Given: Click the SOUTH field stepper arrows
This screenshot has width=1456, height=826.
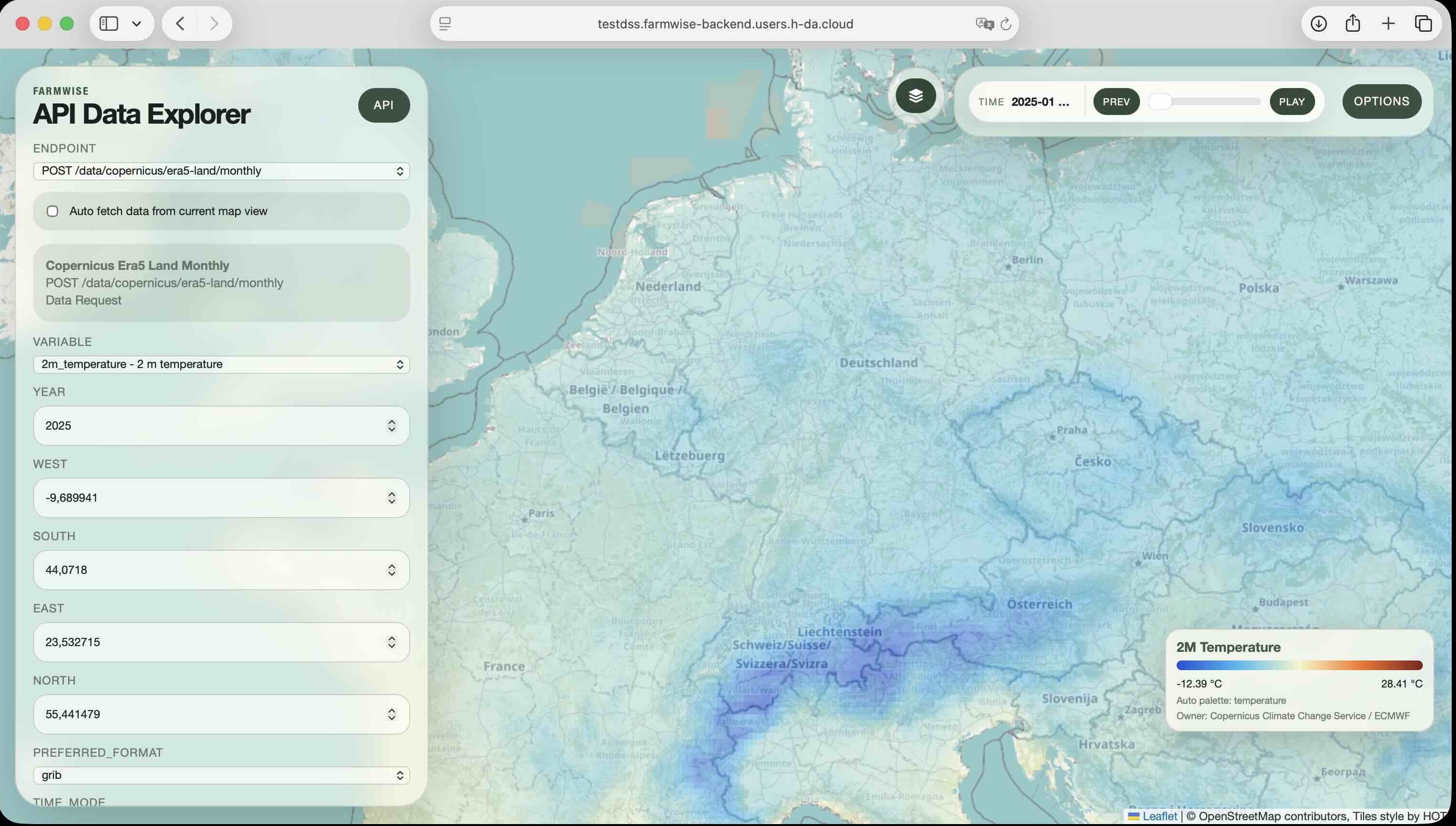Looking at the screenshot, I should [392, 570].
